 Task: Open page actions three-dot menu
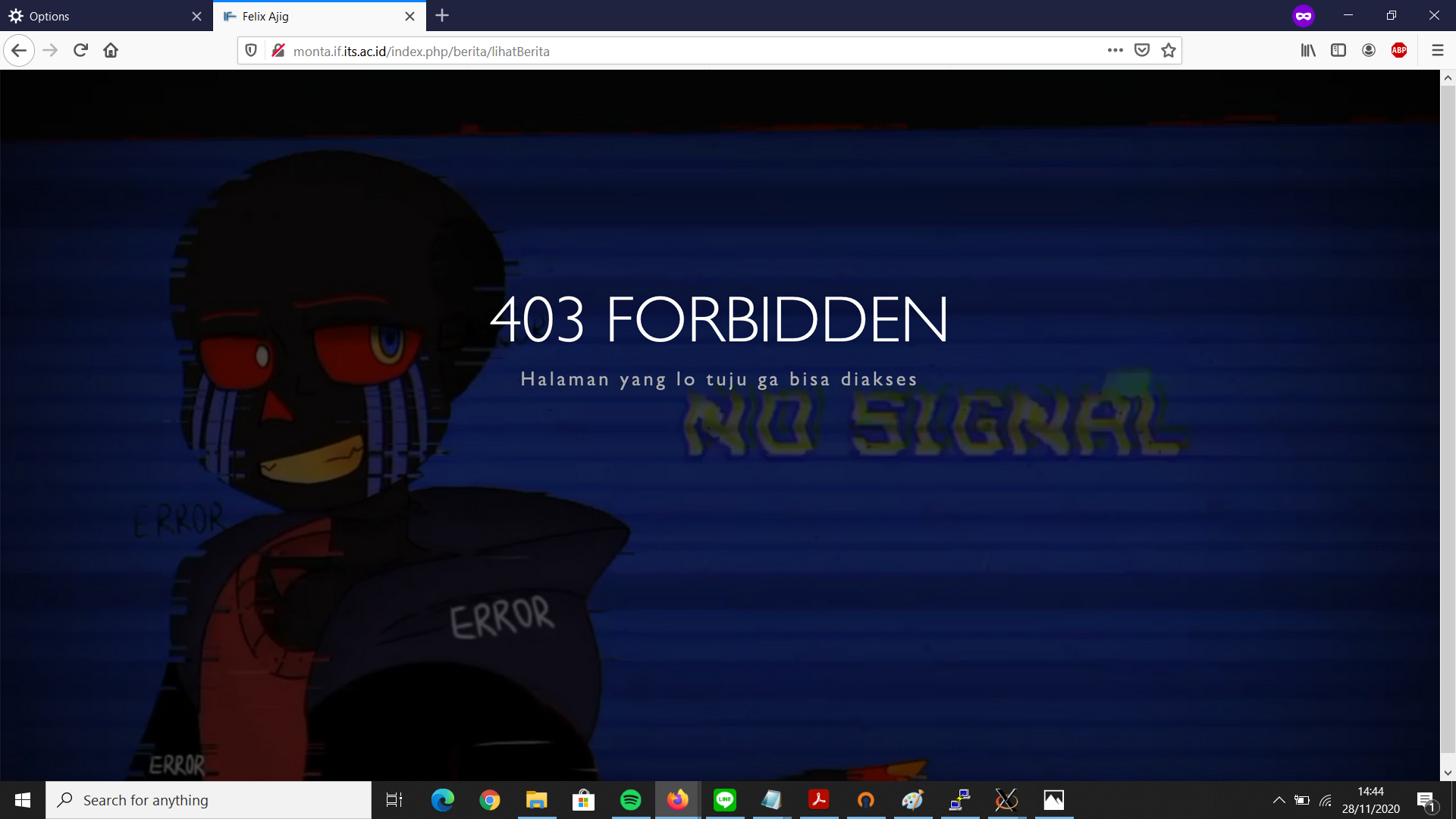[x=1115, y=51]
